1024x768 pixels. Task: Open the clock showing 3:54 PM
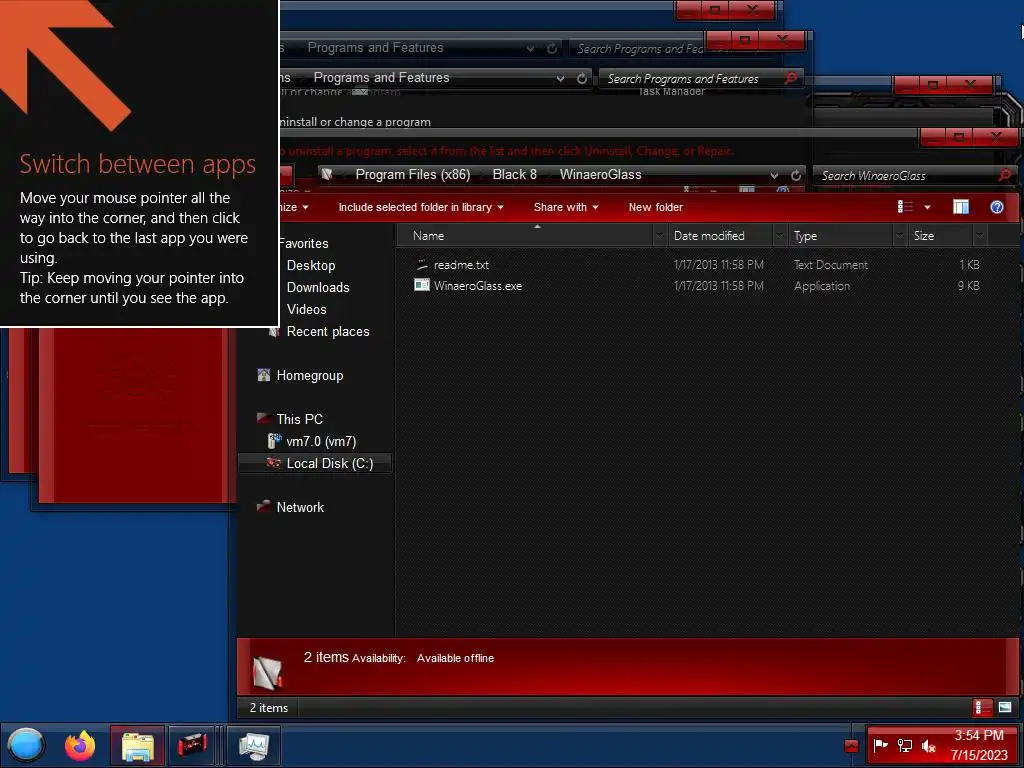pyautogui.click(x=979, y=745)
